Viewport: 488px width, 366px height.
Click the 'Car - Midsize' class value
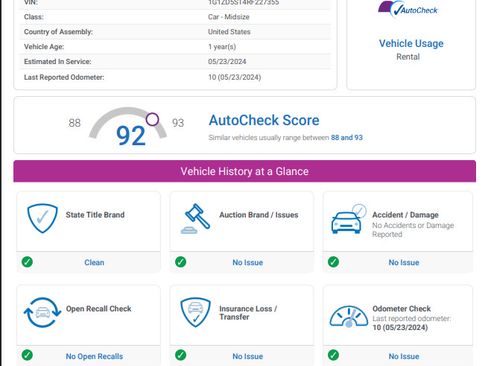click(x=229, y=17)
